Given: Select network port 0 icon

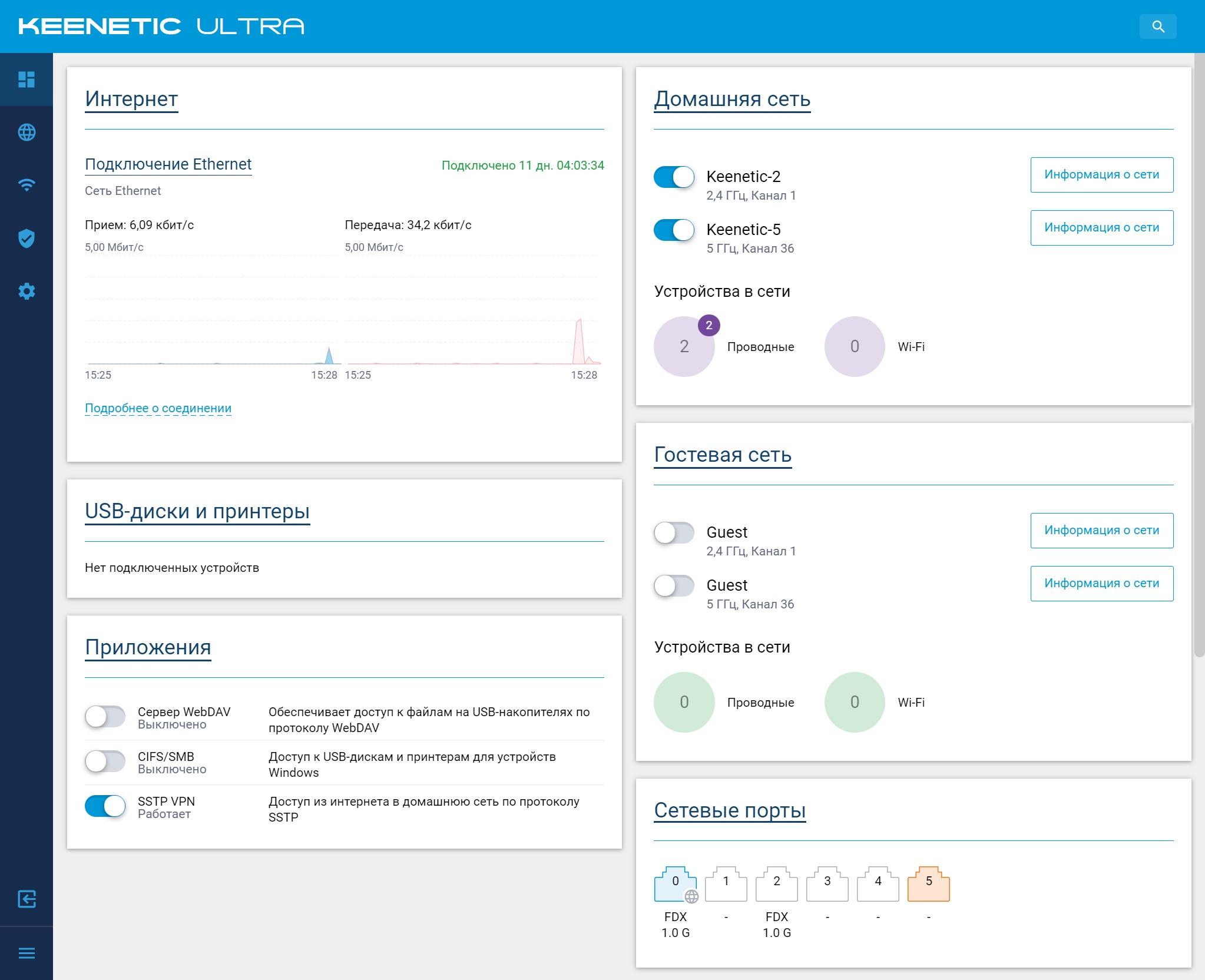Looking at the screenshot, I should point(676,884).
